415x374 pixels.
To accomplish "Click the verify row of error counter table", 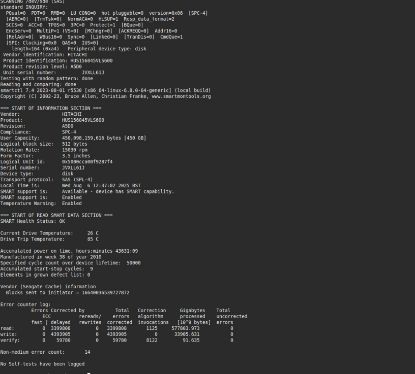I will [117, 340].
